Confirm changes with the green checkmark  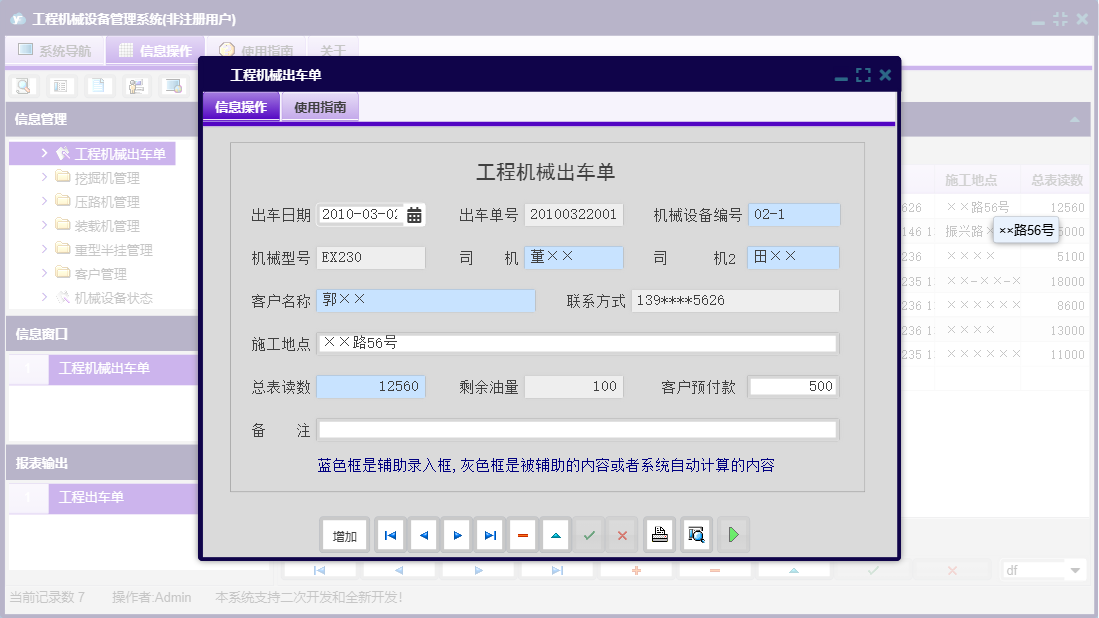(589, 534)
